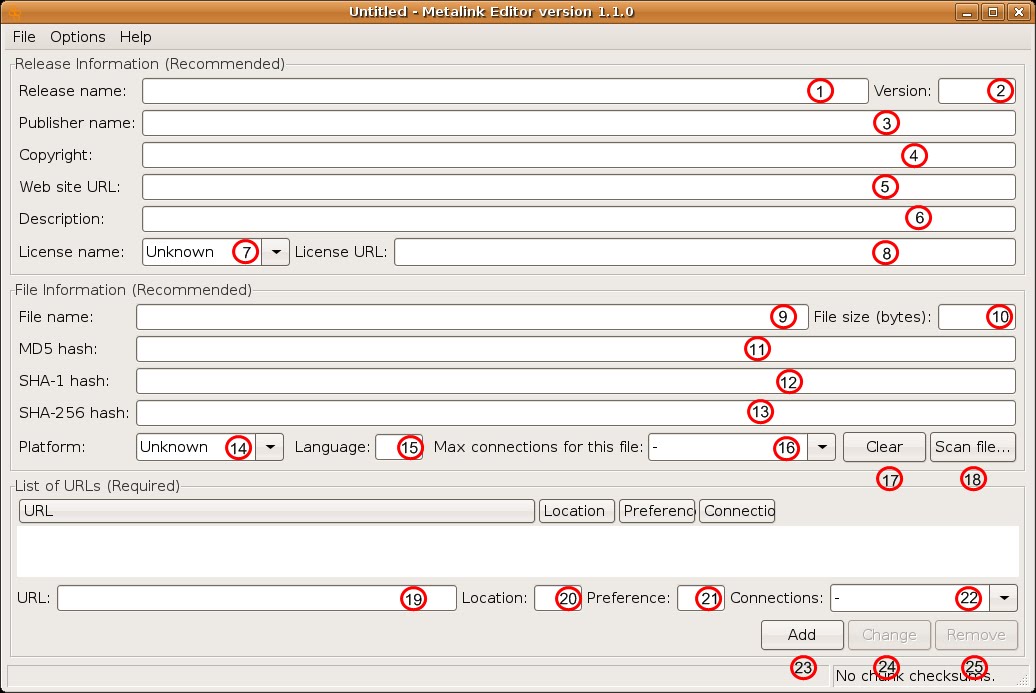Viewport: 1036px width, 693px height.
Task: Select the Web site URL field
Action: click(x=579, y=187)
